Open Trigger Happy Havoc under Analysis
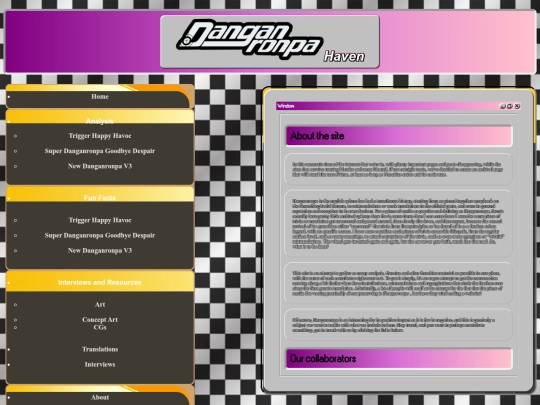The height and width of the screenshot is (405, 540). pos(100,136)
